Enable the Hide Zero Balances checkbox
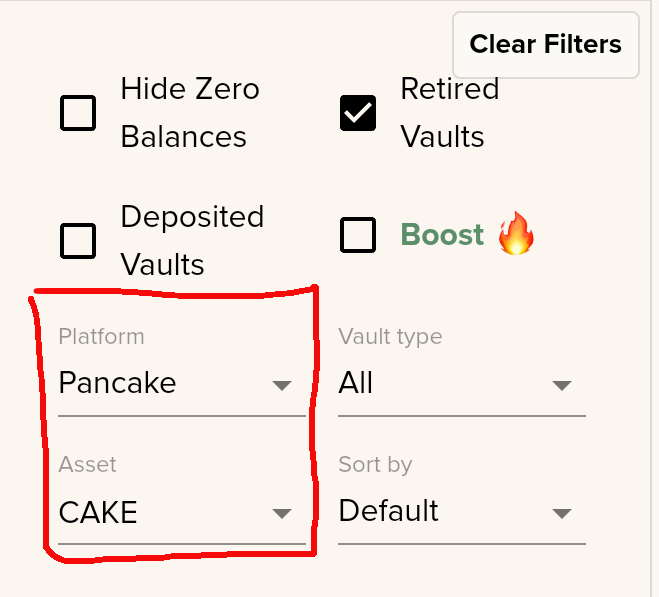Viewport: 659px width, 597px height. 78,113
